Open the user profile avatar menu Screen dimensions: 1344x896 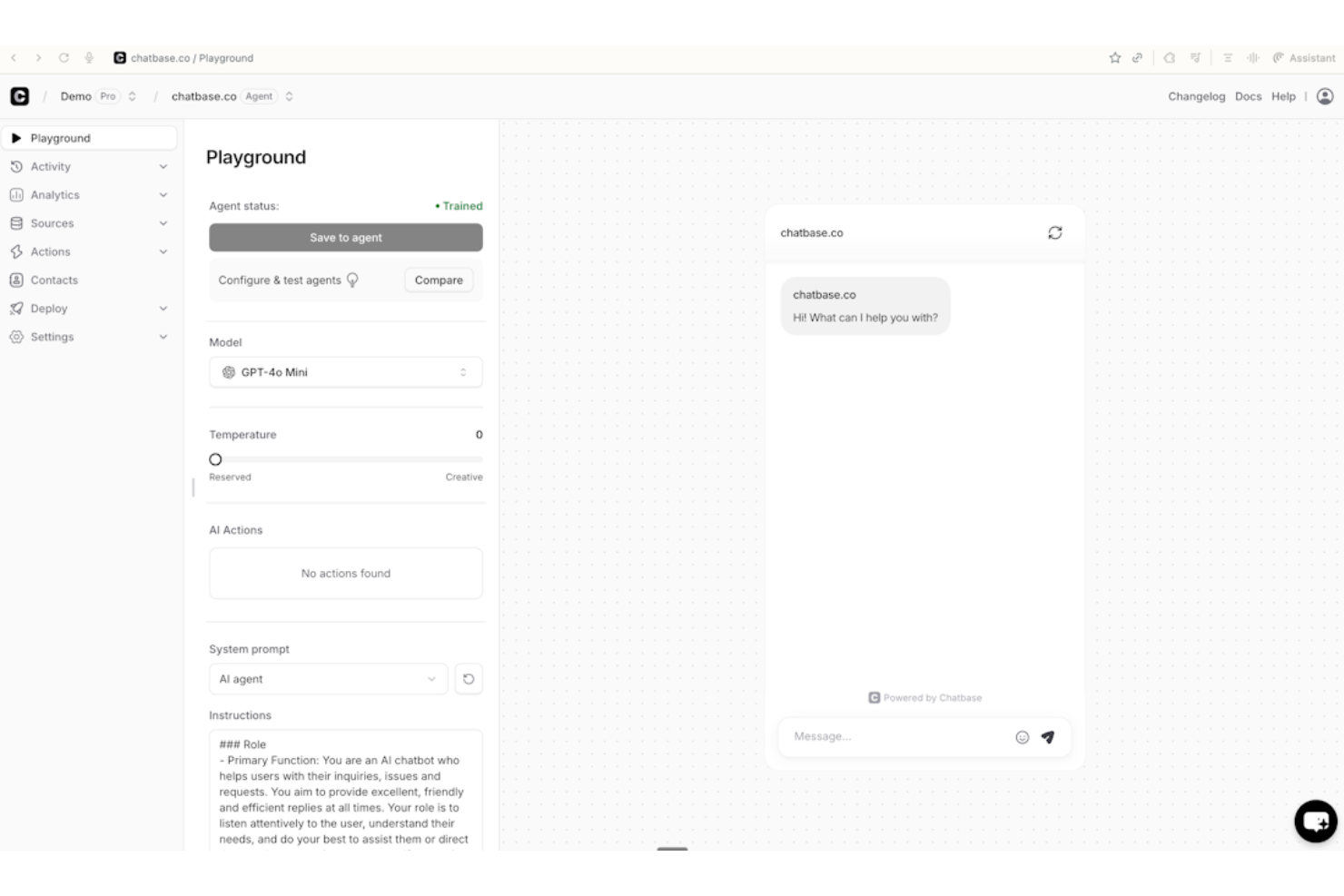coord(1324,96)
